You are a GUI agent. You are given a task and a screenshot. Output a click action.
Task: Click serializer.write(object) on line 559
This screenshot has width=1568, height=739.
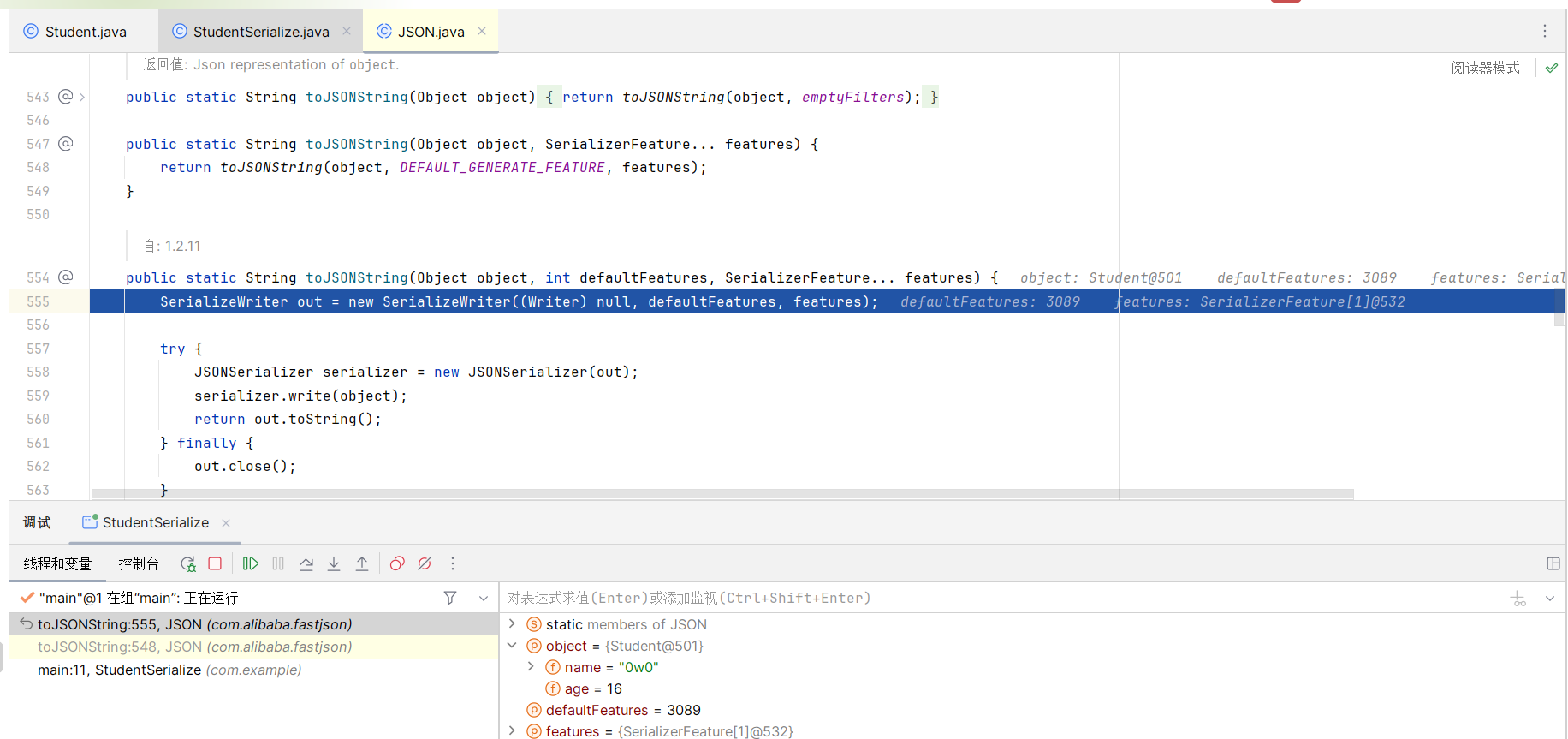(x=300, y=396)
